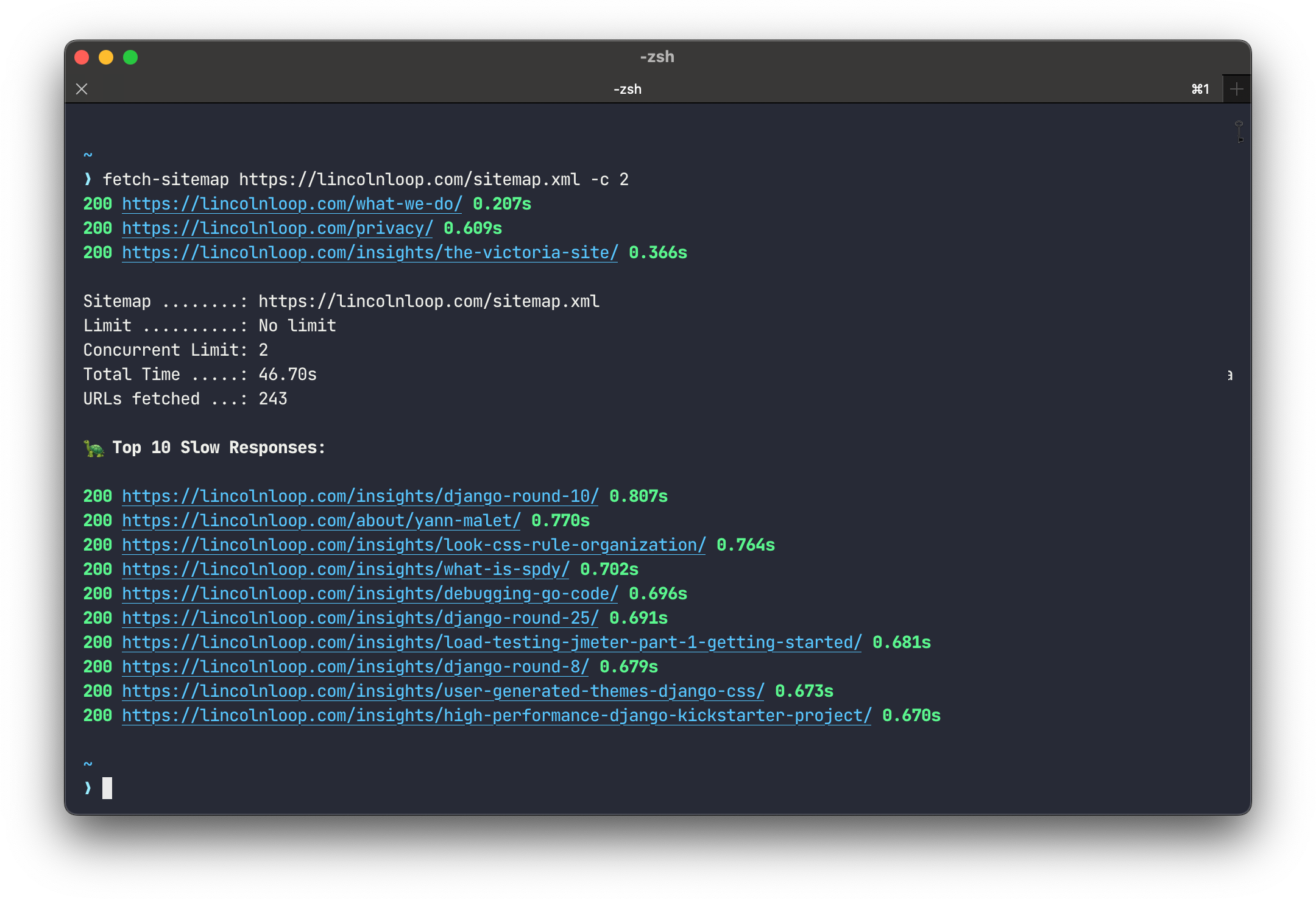Click the scroll marker icon at top right
This screenshot has height=899, width=1316.
(x=1239, y=132)
